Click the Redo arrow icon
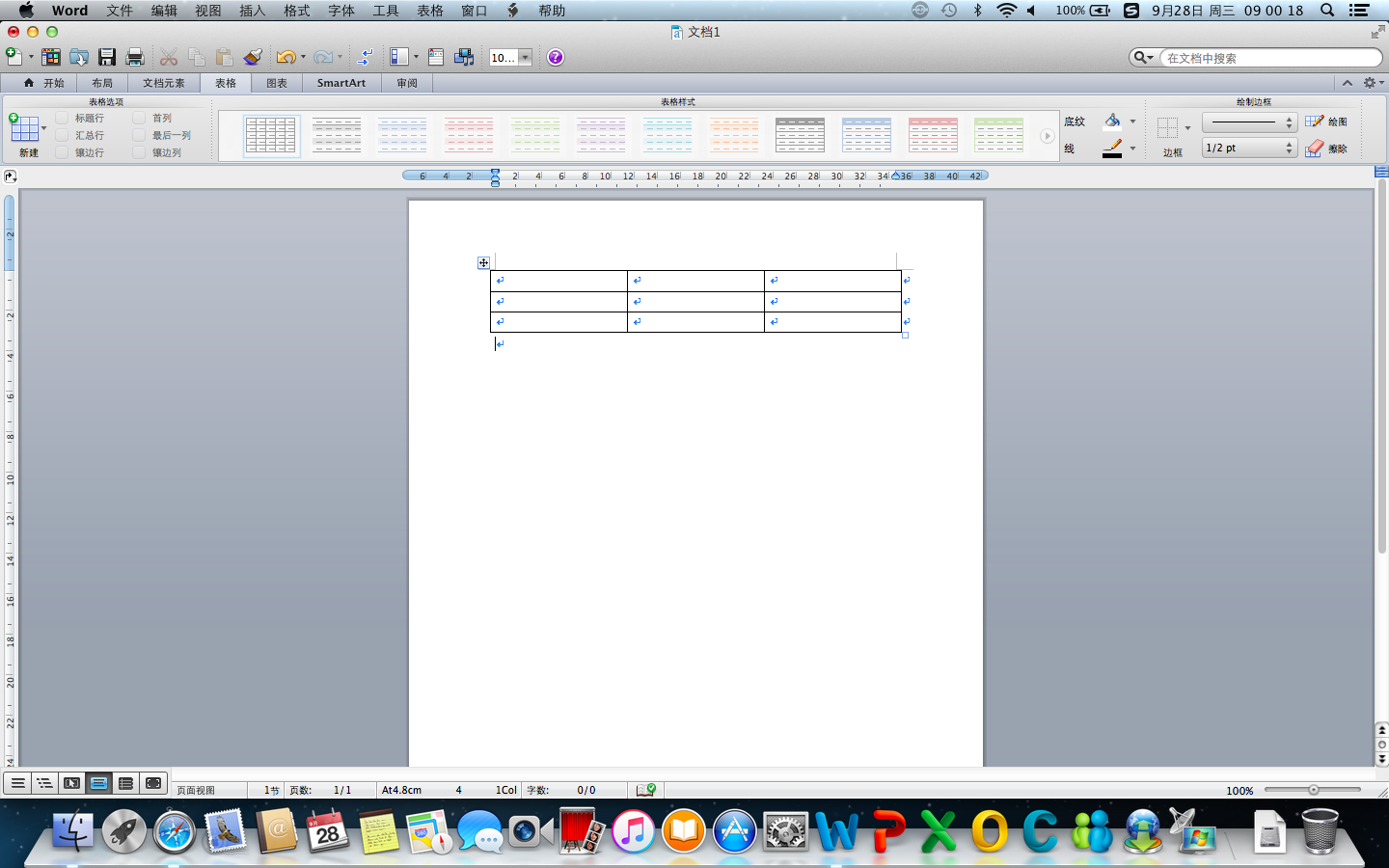This screenshot has height=868, width=1389. pyautogui.click(x=323, y=57)
